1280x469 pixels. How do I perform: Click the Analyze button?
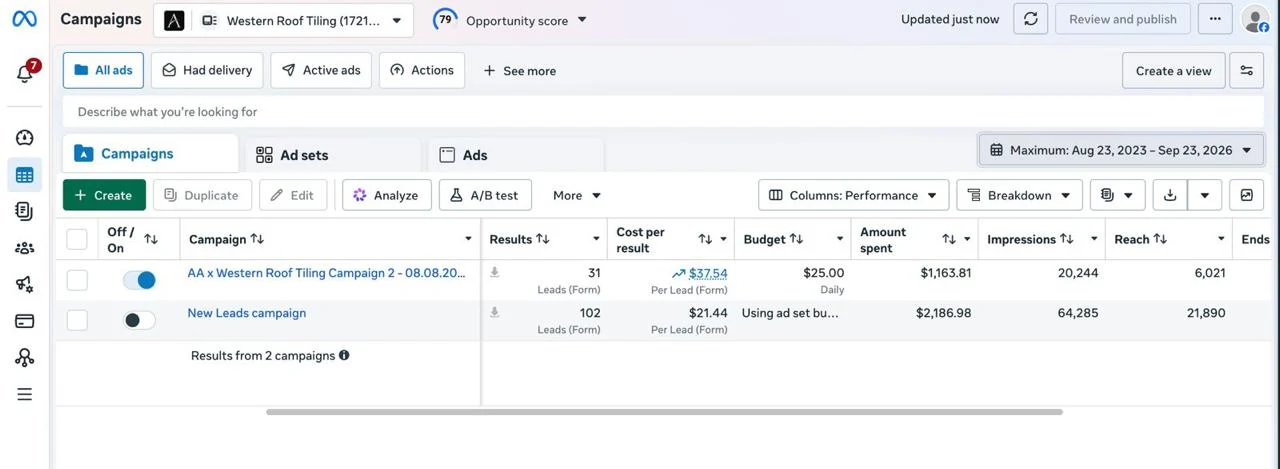tap(386, 195)
